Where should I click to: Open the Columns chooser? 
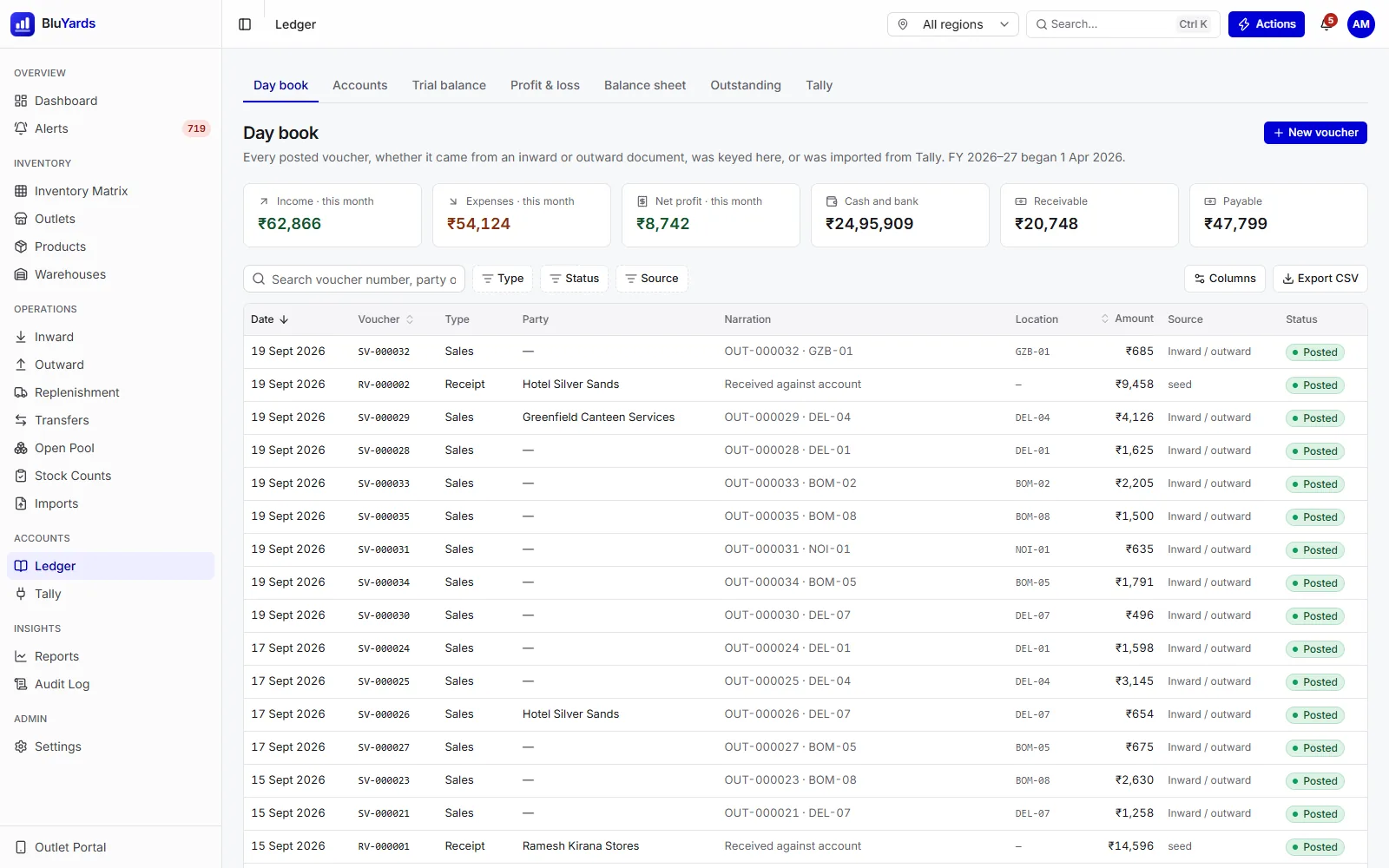(x=1225, y=279)
